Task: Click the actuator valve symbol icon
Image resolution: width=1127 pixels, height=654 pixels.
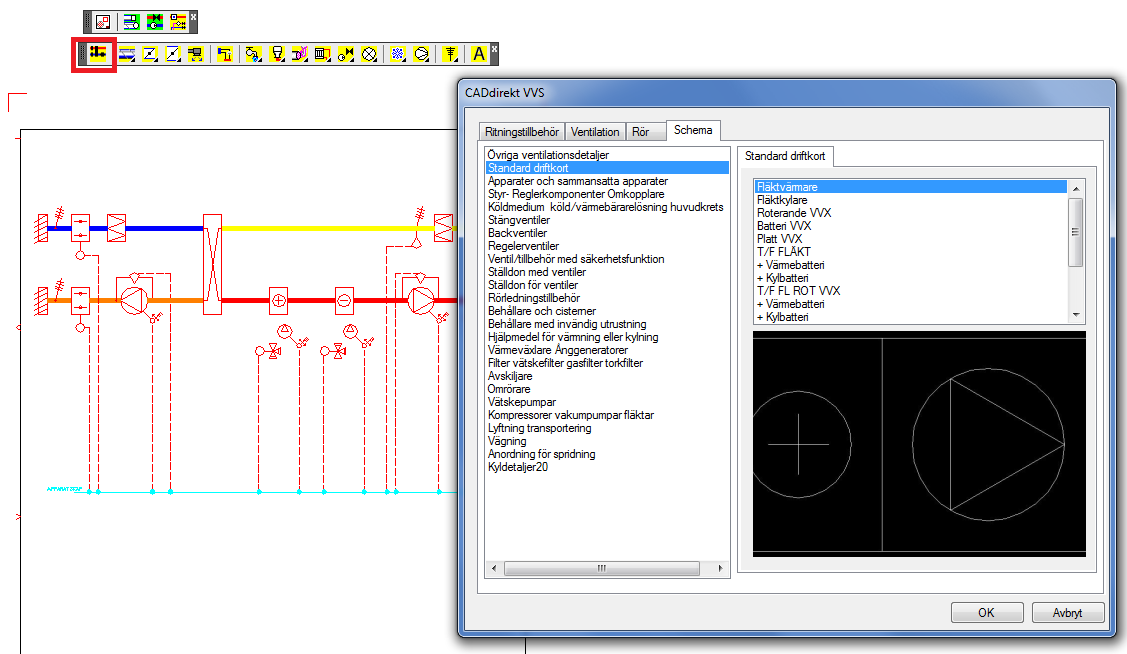Action: (x=346, y=54)
